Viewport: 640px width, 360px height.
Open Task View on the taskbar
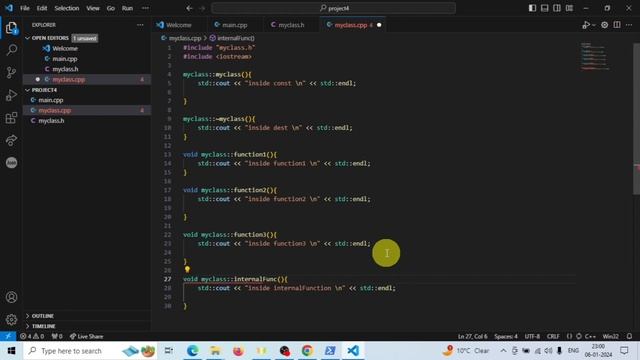(169, 351)
